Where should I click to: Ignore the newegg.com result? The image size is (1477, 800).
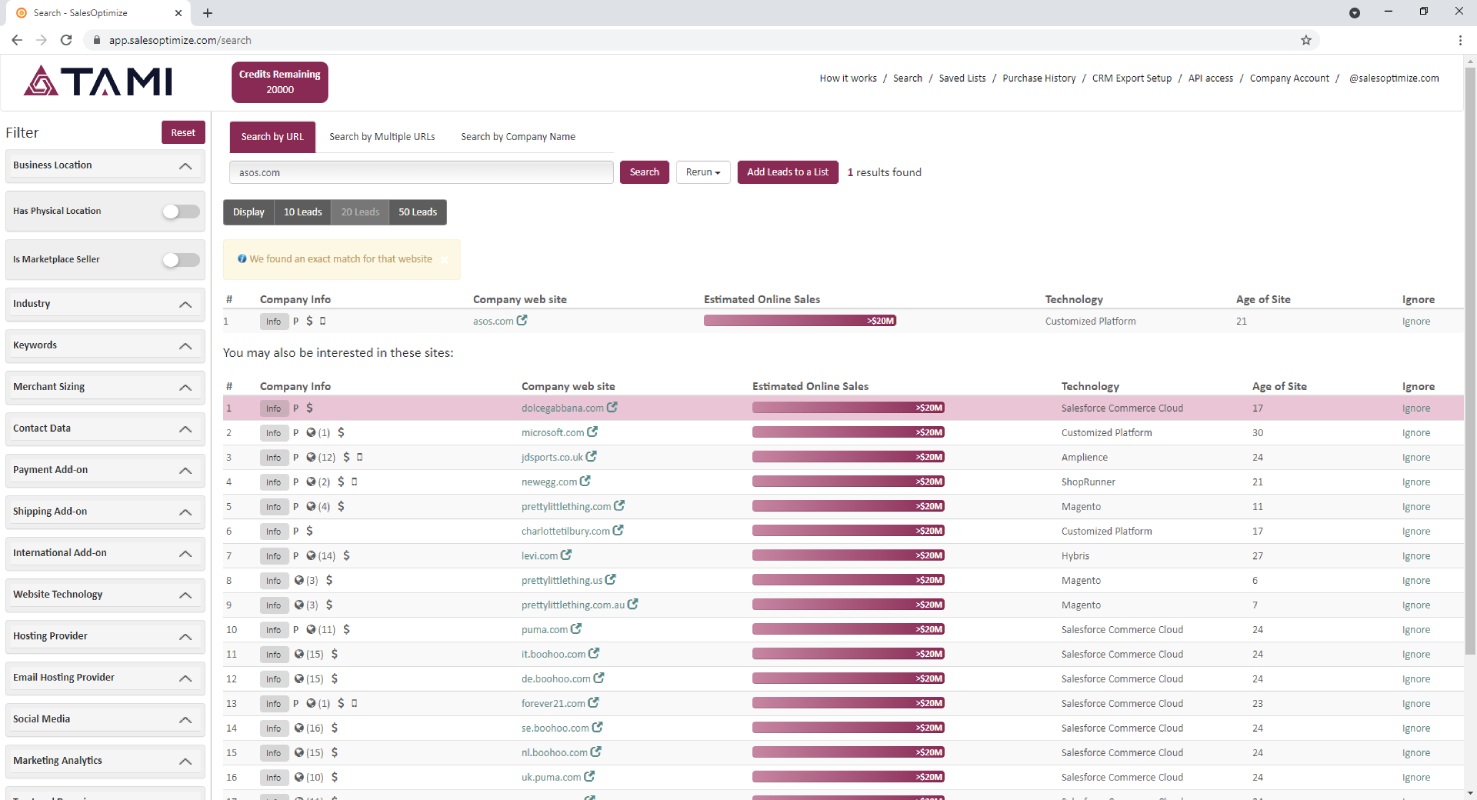[x=1416, y=482]
